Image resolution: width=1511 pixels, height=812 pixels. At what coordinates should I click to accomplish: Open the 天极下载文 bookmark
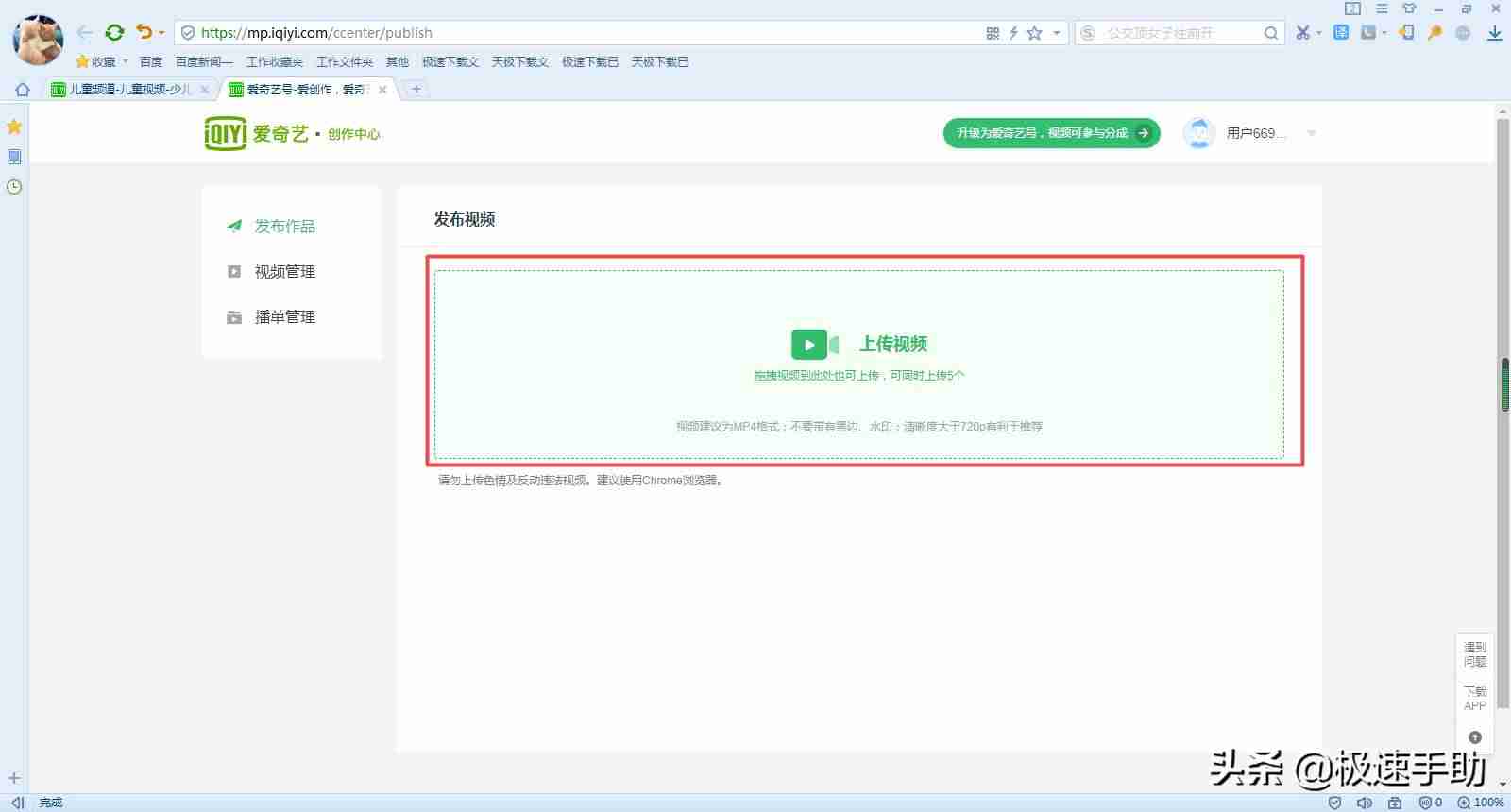tap(520, 61)
